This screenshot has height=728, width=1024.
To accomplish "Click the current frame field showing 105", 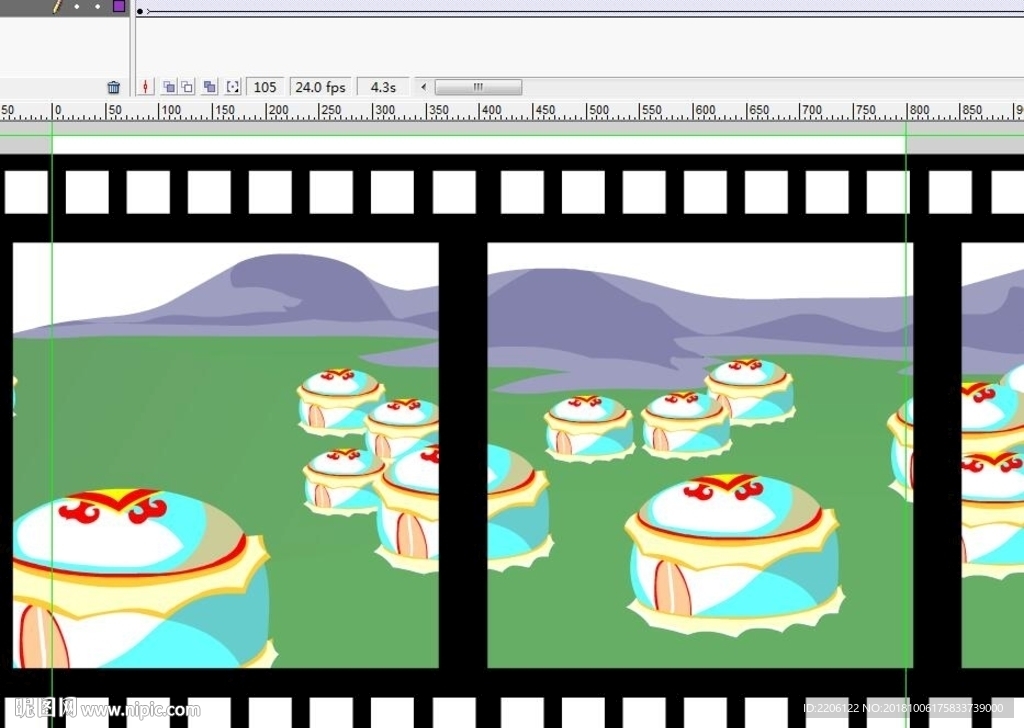I will point(264,87).
